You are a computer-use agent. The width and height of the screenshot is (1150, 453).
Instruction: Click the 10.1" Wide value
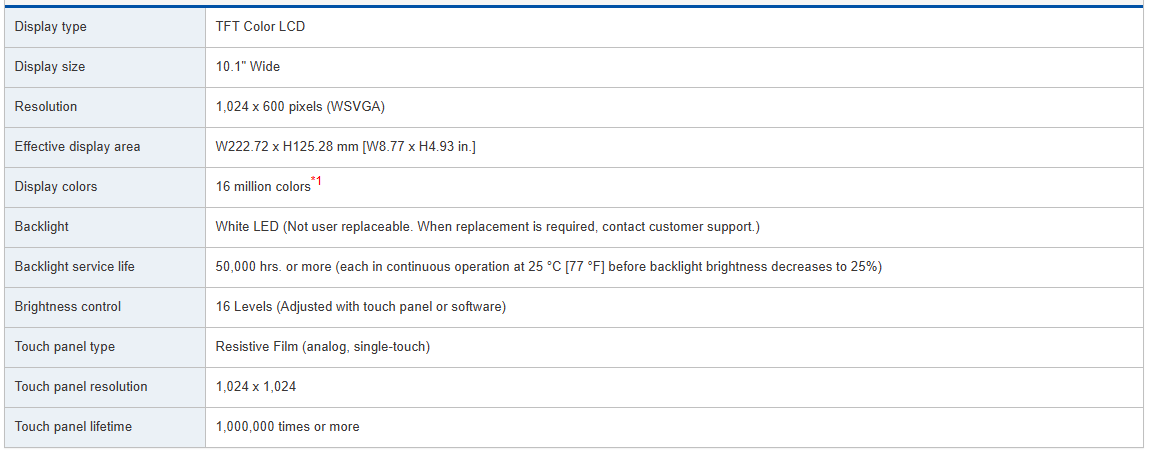[x=248, y=67]
